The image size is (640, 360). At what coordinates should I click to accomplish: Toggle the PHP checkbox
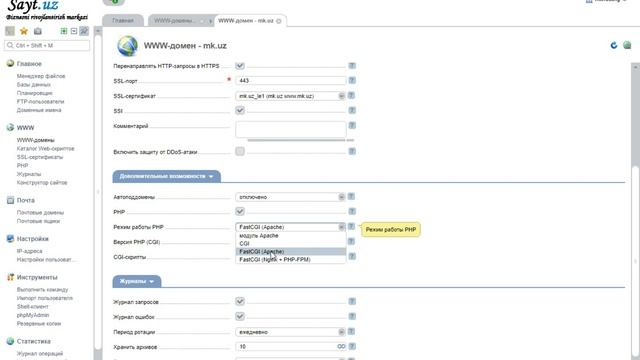[240, 211]
